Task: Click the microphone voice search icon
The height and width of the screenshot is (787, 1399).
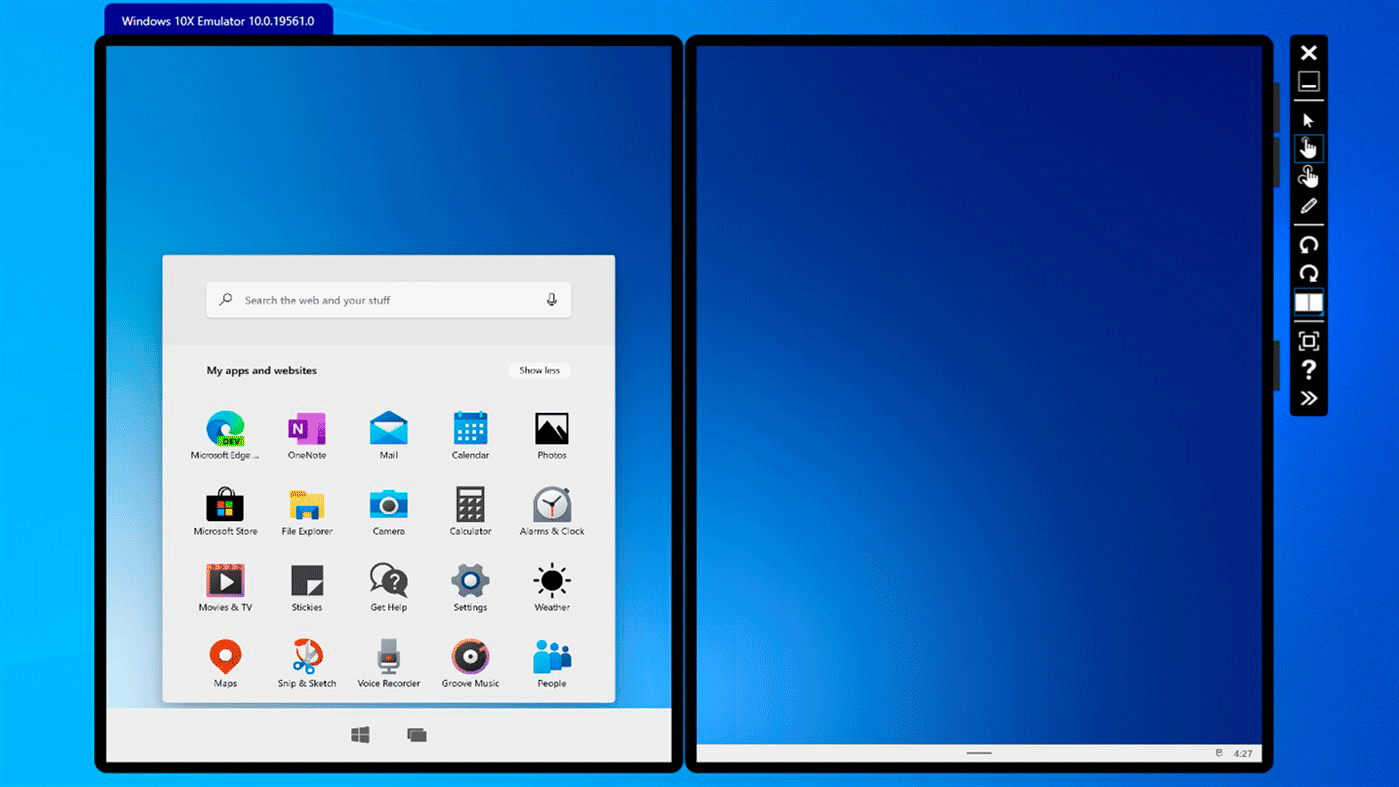Action: pos(551,300)
